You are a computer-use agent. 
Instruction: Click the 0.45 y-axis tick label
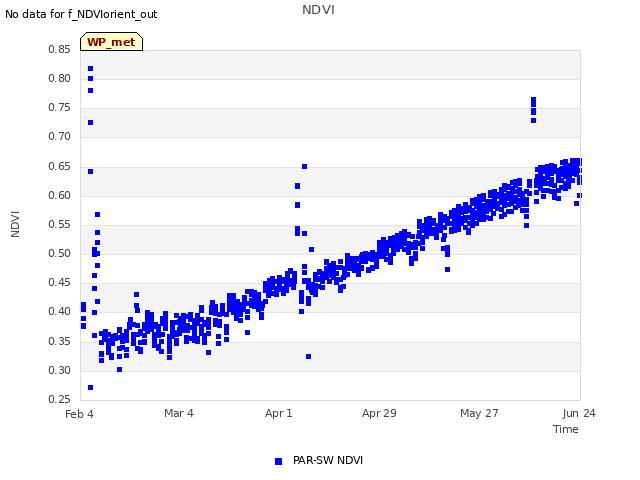[60, 282]
